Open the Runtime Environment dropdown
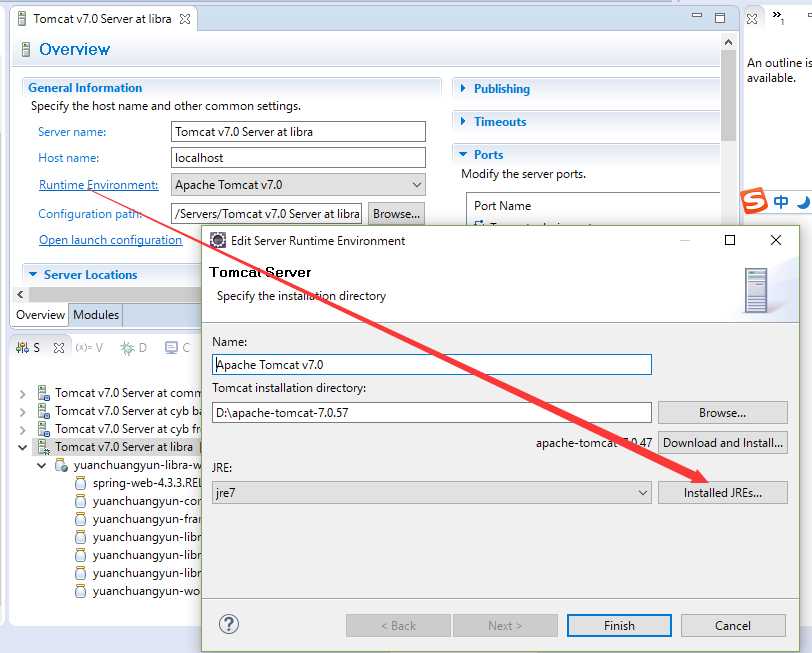 (x=298, y=185)
